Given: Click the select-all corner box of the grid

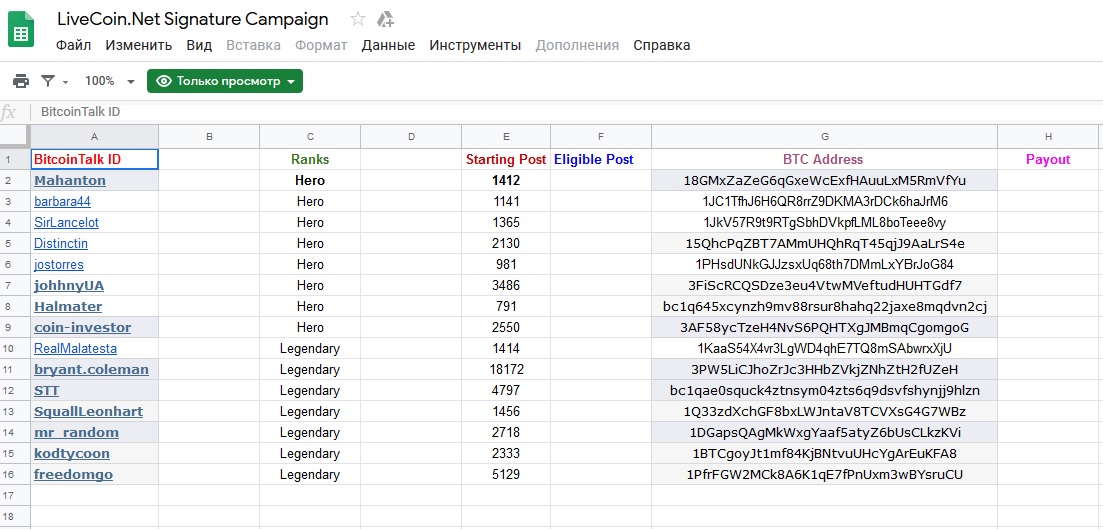Looking at the screenshot, I should pyautogui.click(x=15, y=136).
